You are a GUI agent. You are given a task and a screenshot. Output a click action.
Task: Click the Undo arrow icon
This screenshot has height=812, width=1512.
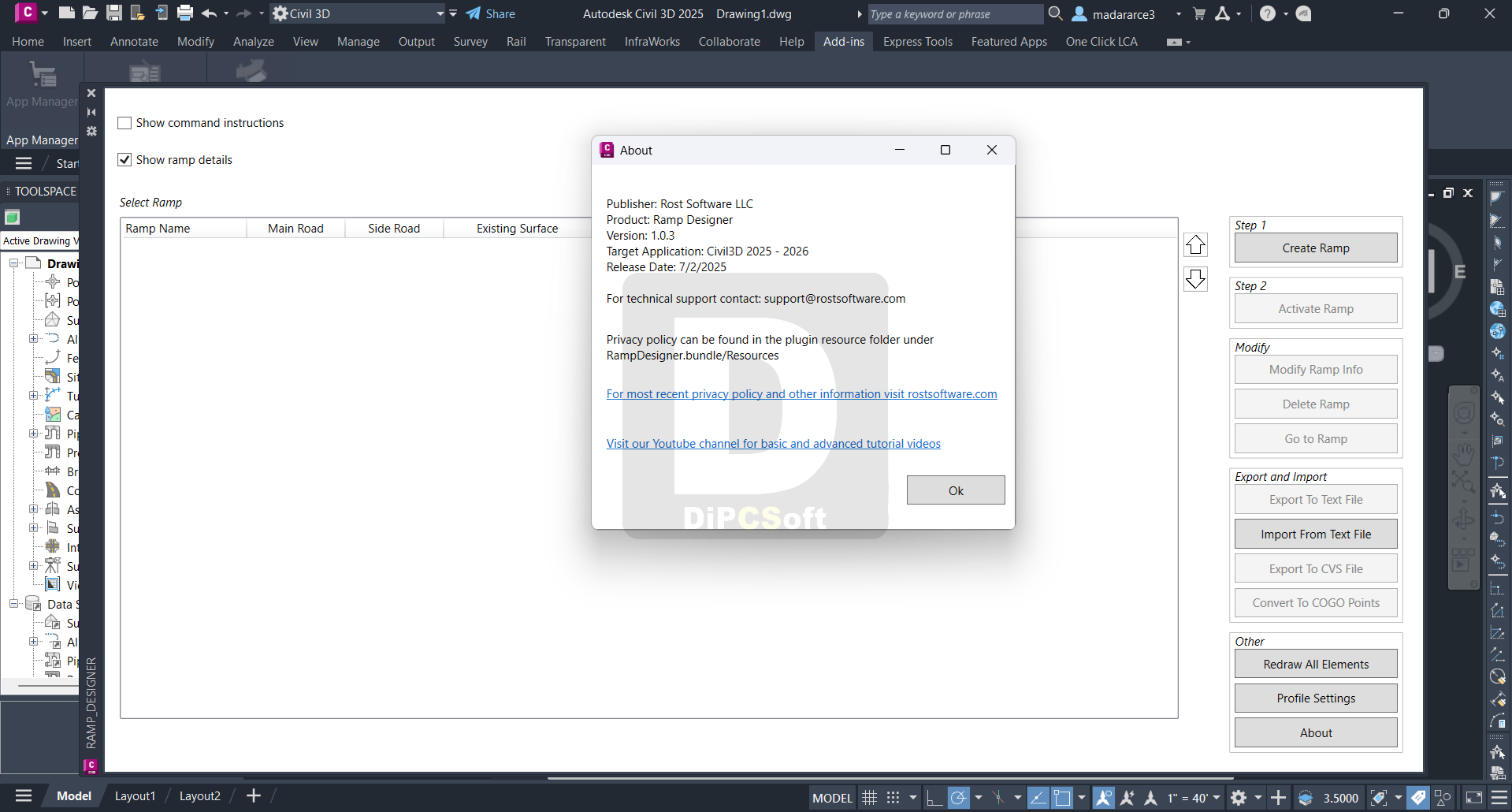(209, 13)
